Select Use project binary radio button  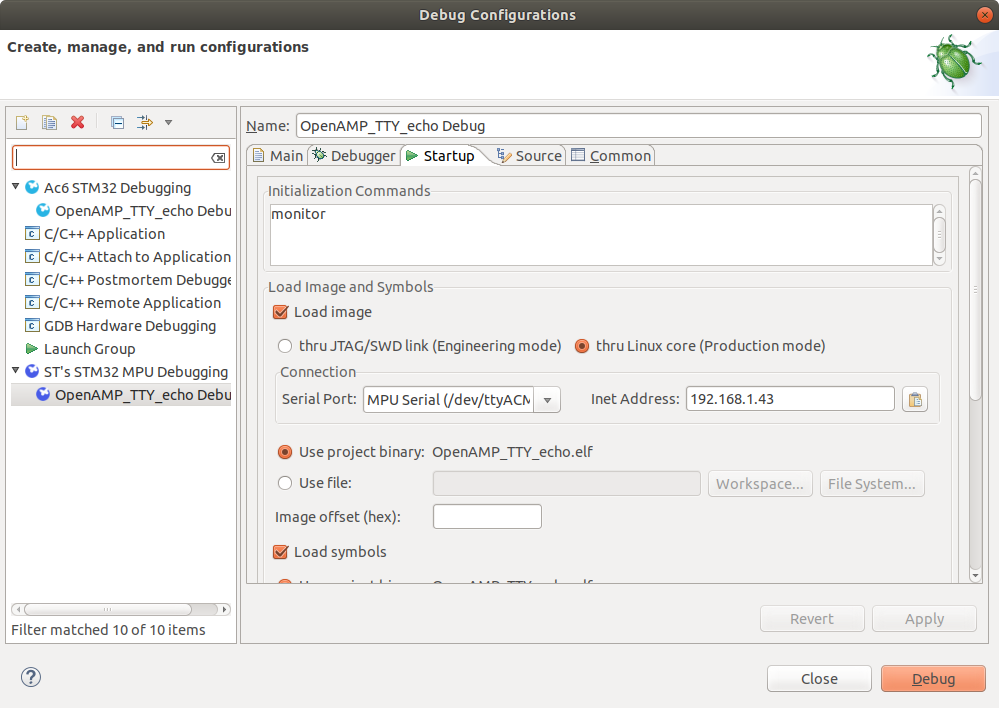285,452
